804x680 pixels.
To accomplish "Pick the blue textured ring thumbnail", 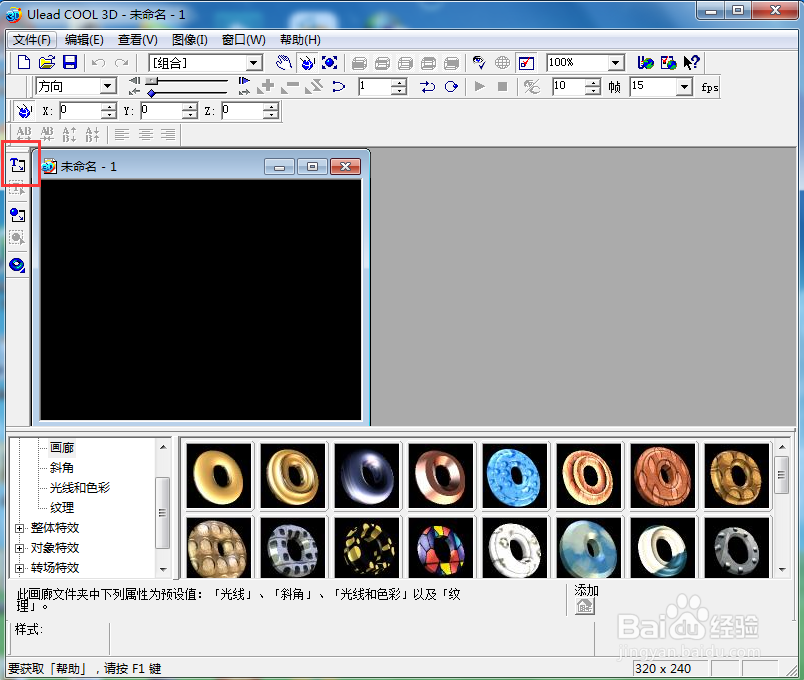I will coord(514,476).
